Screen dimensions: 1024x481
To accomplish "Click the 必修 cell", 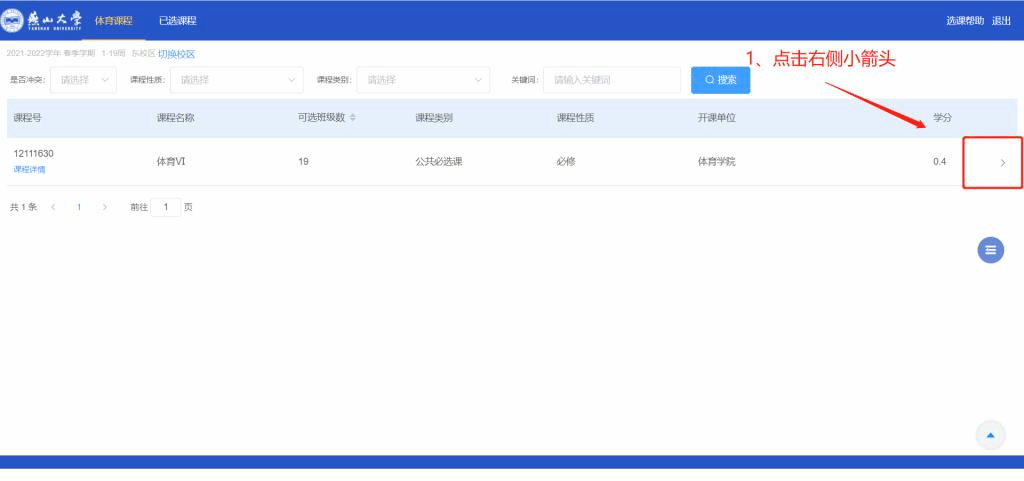I will (566, 162).
